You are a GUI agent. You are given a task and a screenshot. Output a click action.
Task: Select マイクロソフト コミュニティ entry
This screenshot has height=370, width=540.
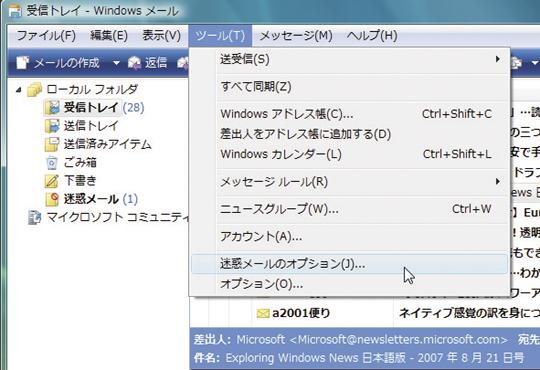[x=118, y=217]
